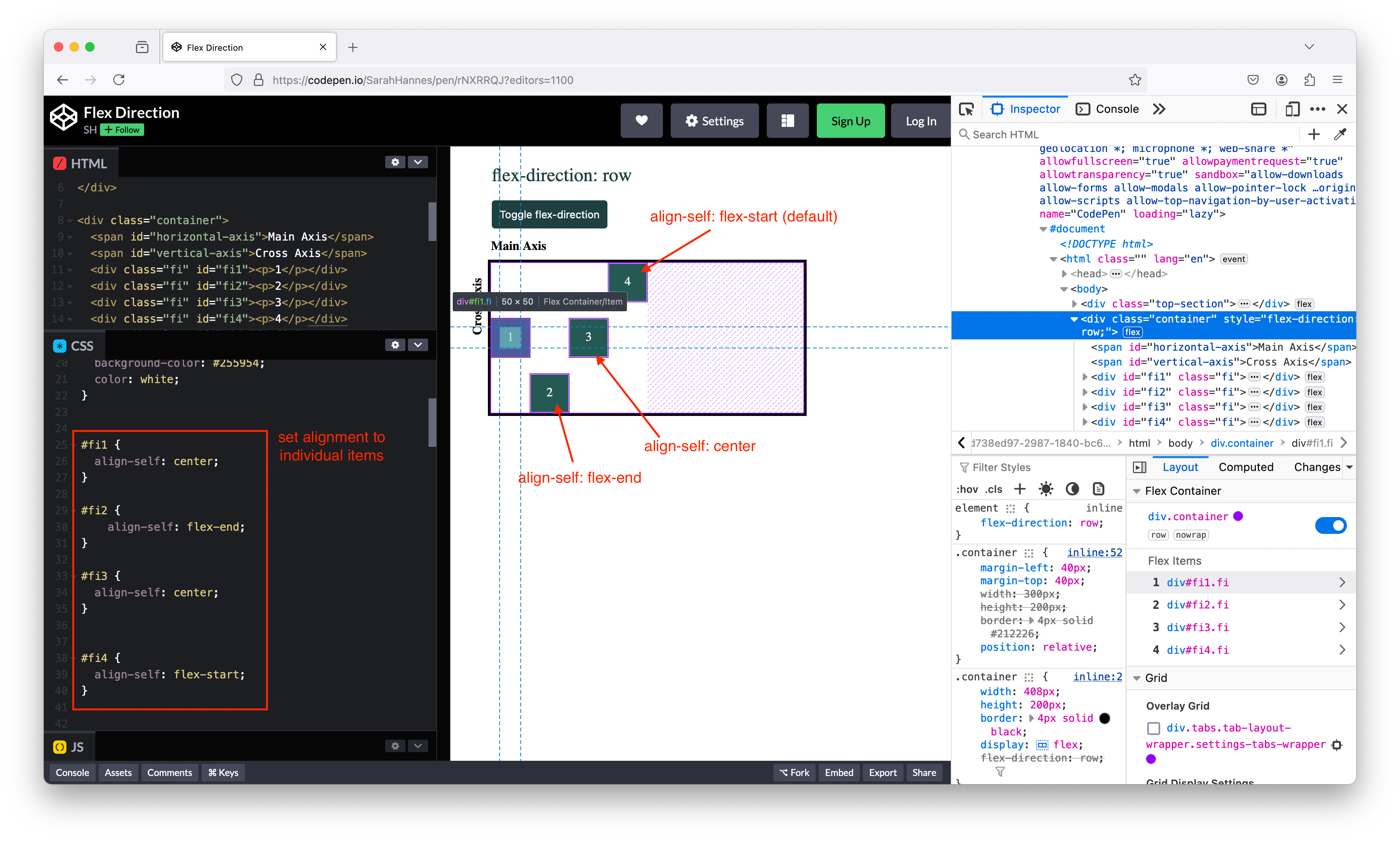Toggle dark color scheme simulation icon

1072,489
